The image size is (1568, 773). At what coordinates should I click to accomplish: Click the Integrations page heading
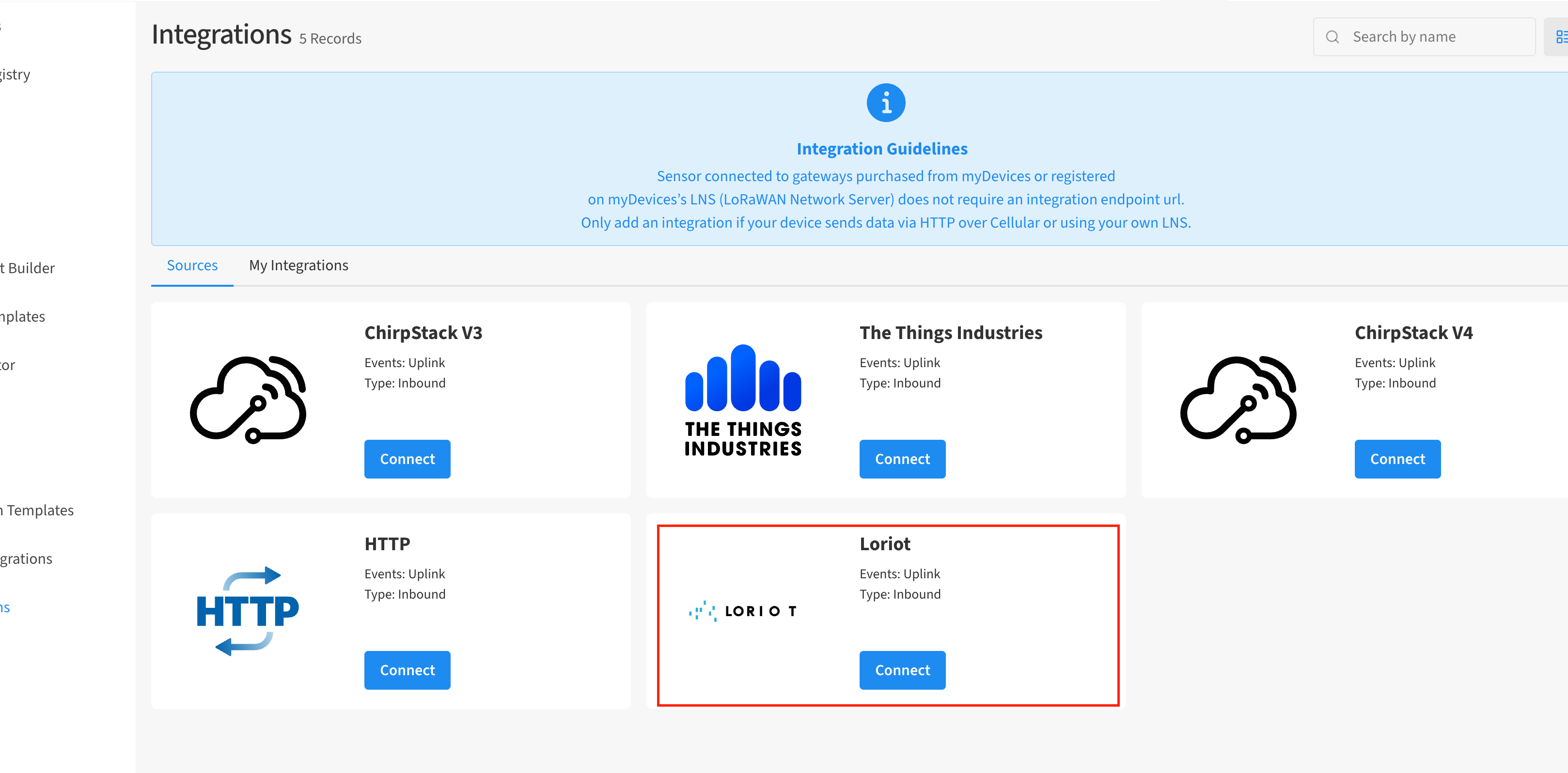pos(221,35)
